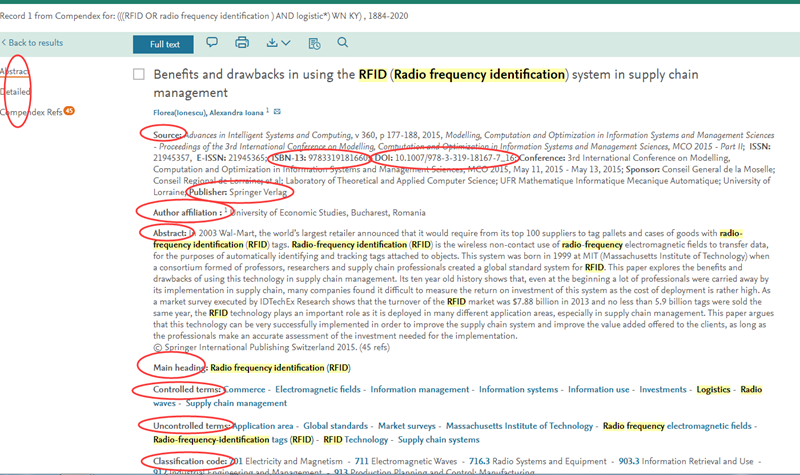The image size is (800, 475).
Task: Open uncontrolled term Radio-frequency-identification tags (RFID)
Action: coord(233,440)
